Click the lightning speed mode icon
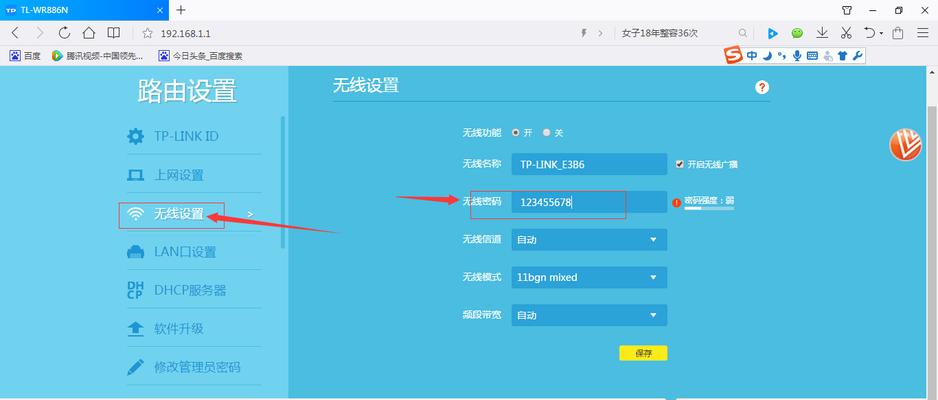Image resolution: width=938 pixels, height=400 pixels. [x=584, y=33]
